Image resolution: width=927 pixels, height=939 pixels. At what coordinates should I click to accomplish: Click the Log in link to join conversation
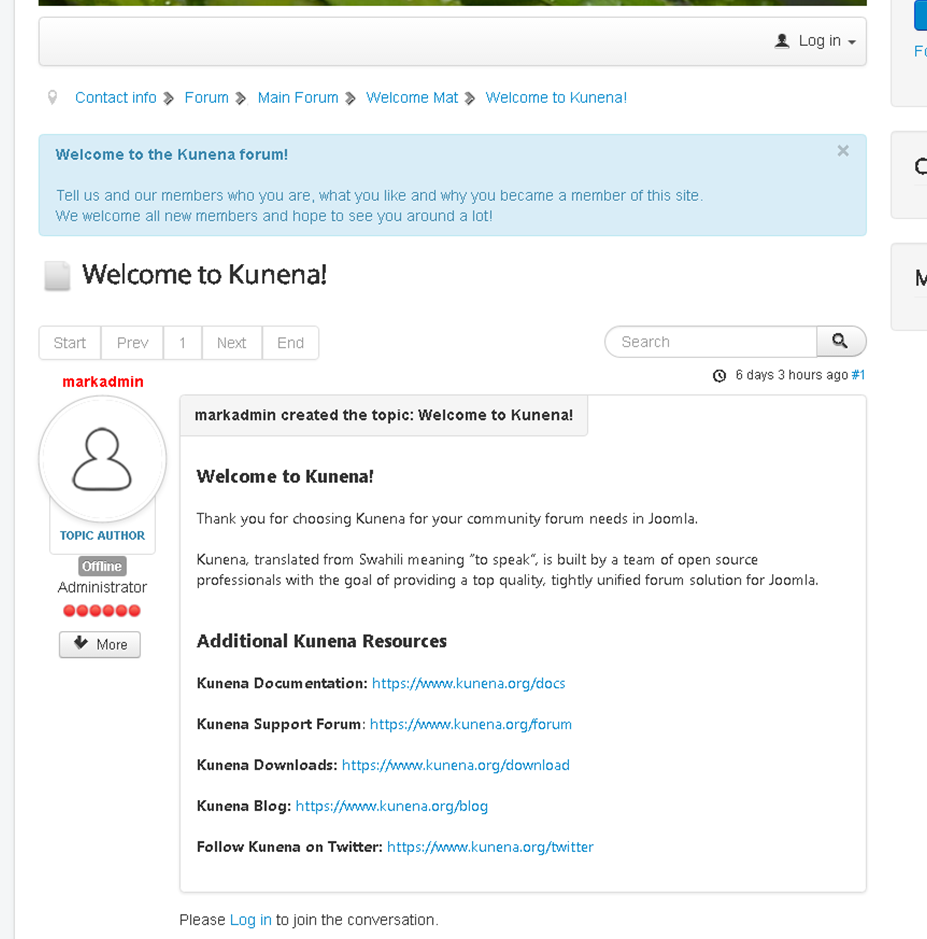[250, 920]
